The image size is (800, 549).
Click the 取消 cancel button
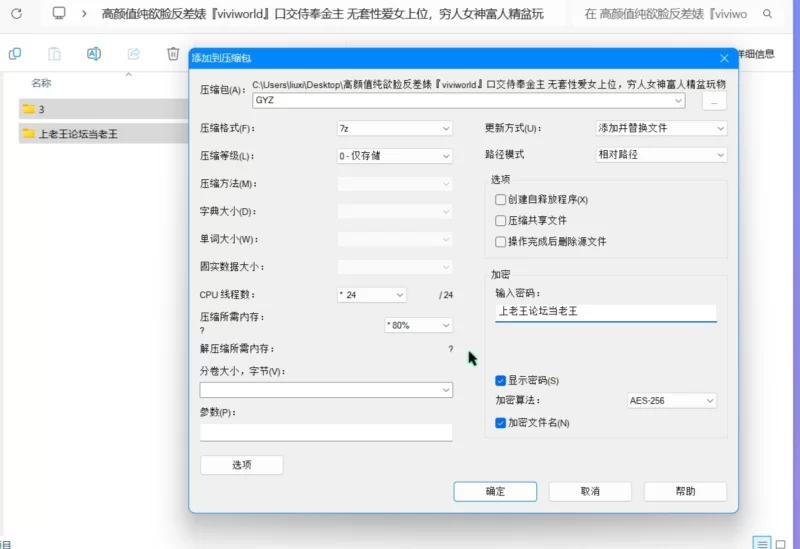[590, 491]
